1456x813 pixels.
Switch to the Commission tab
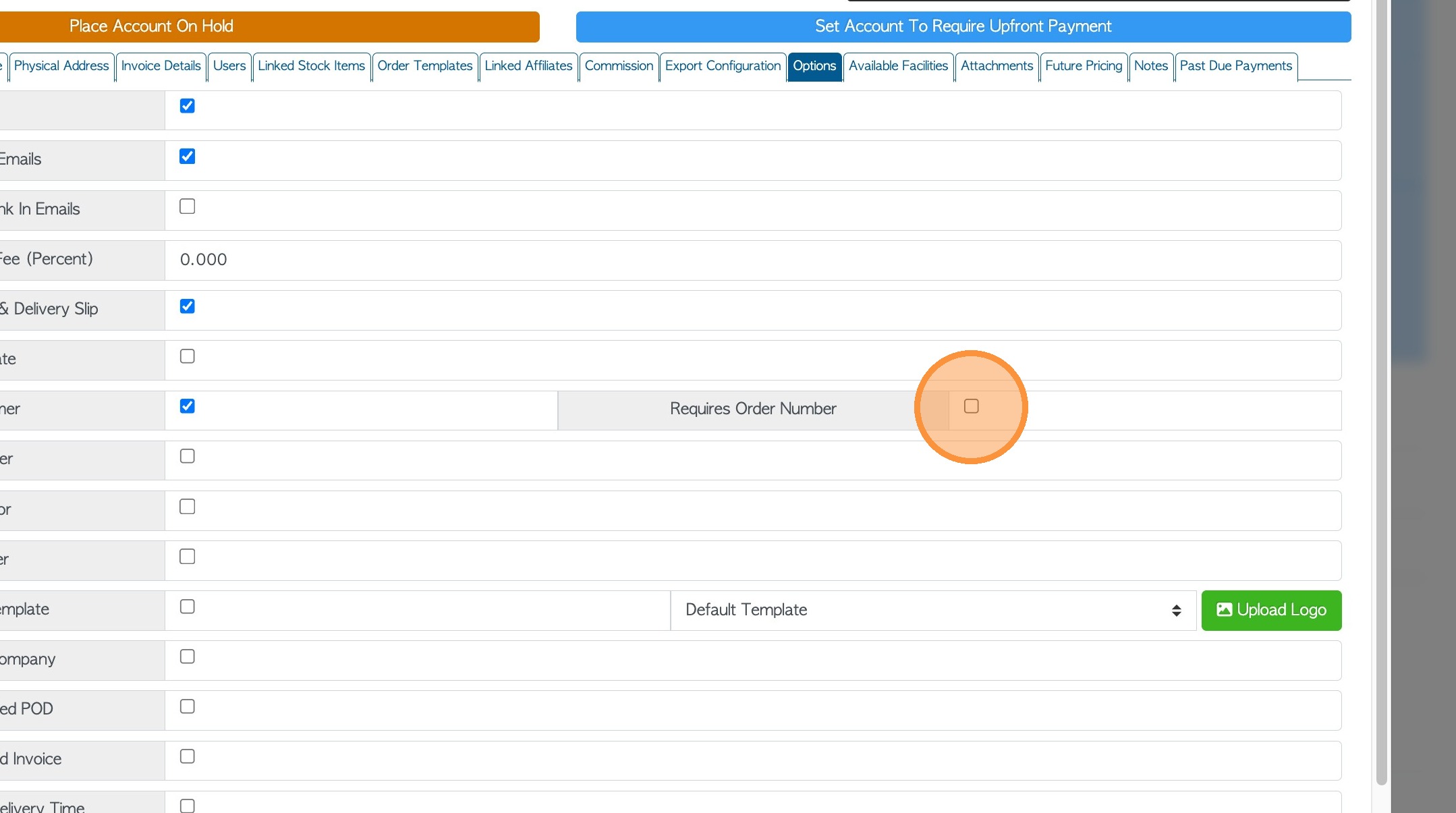618,66
